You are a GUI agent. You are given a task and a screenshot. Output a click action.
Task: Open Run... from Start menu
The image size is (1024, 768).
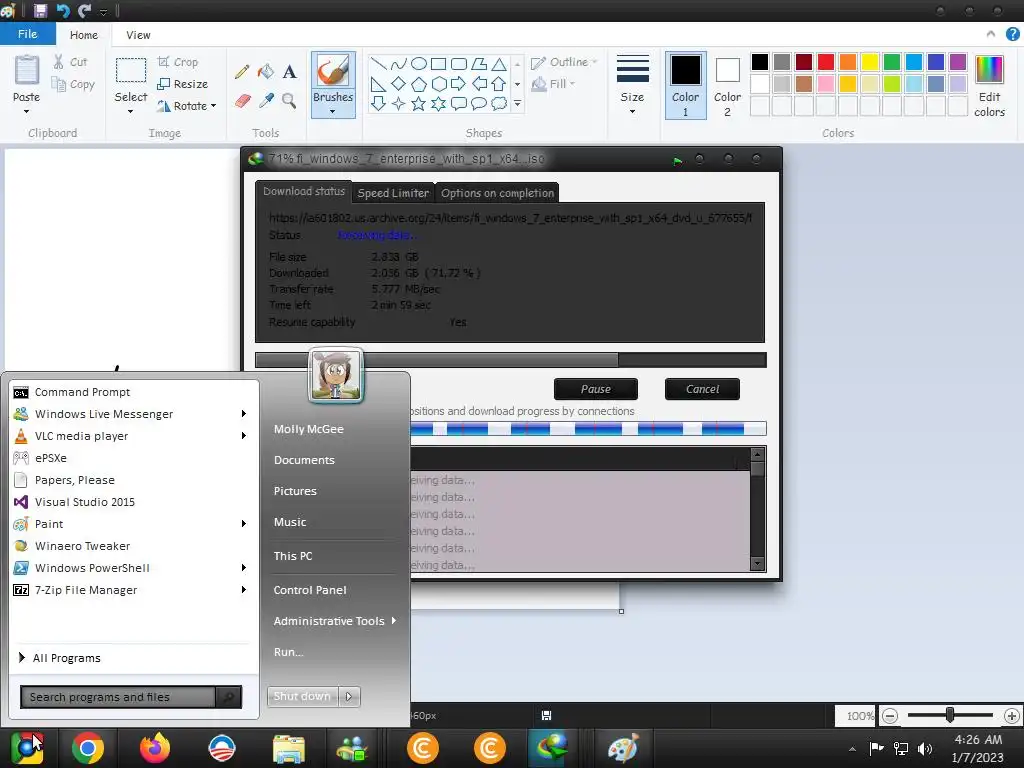tap(289, 652)
